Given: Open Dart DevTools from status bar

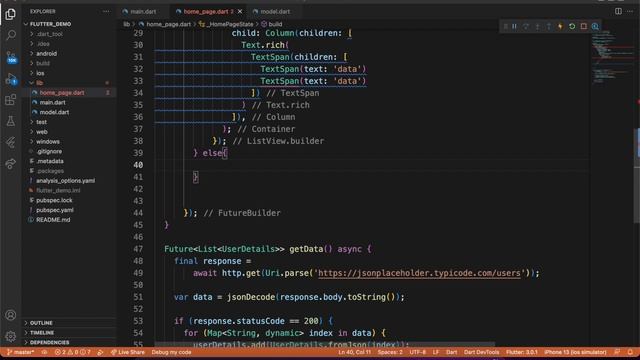Looking at the screenshot, I should coord(481,352).
